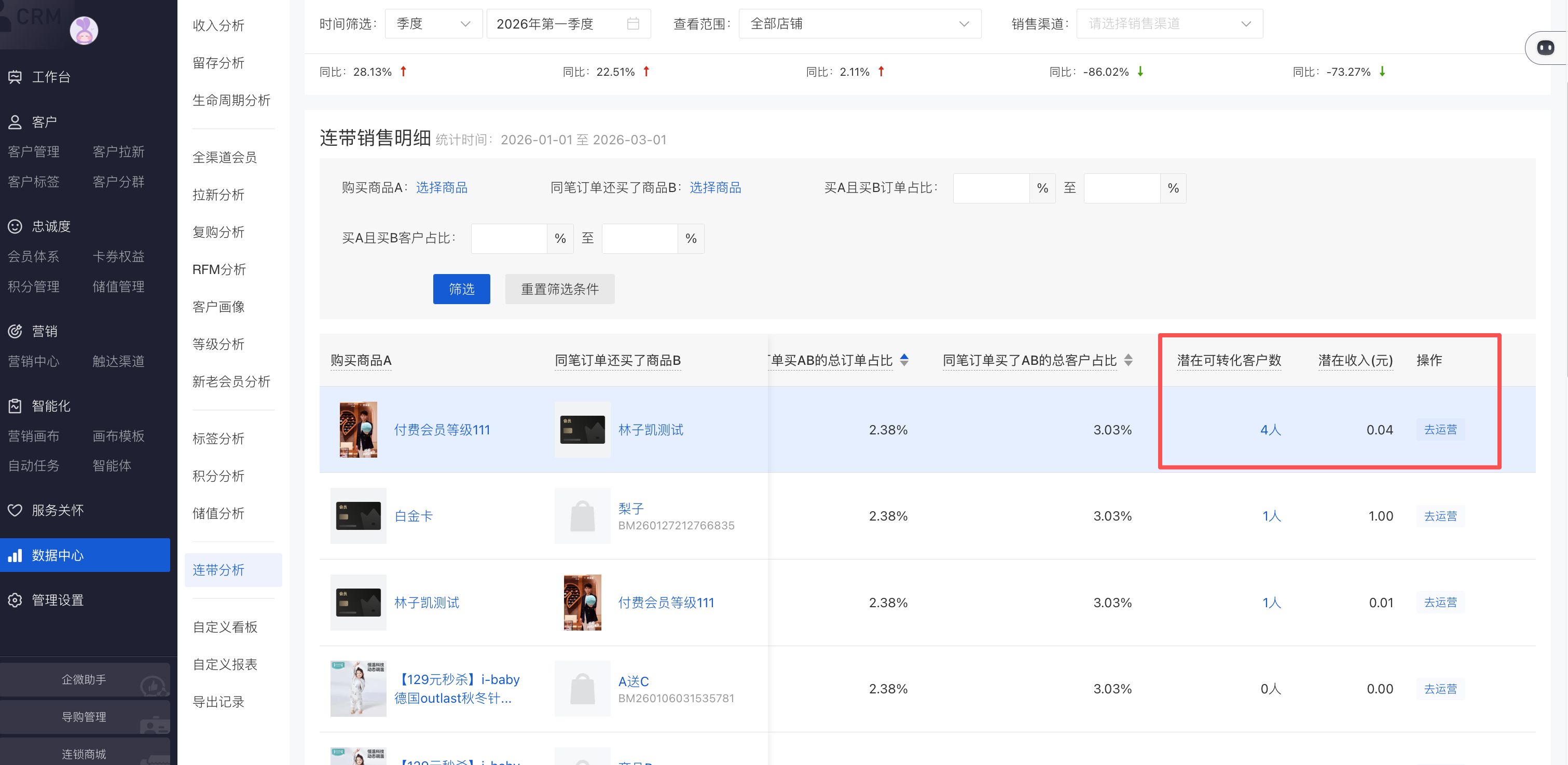Click the first 买A且买B订单占比 input field
The width and height of the screenshot is (1568, 765).
point(991,187)
